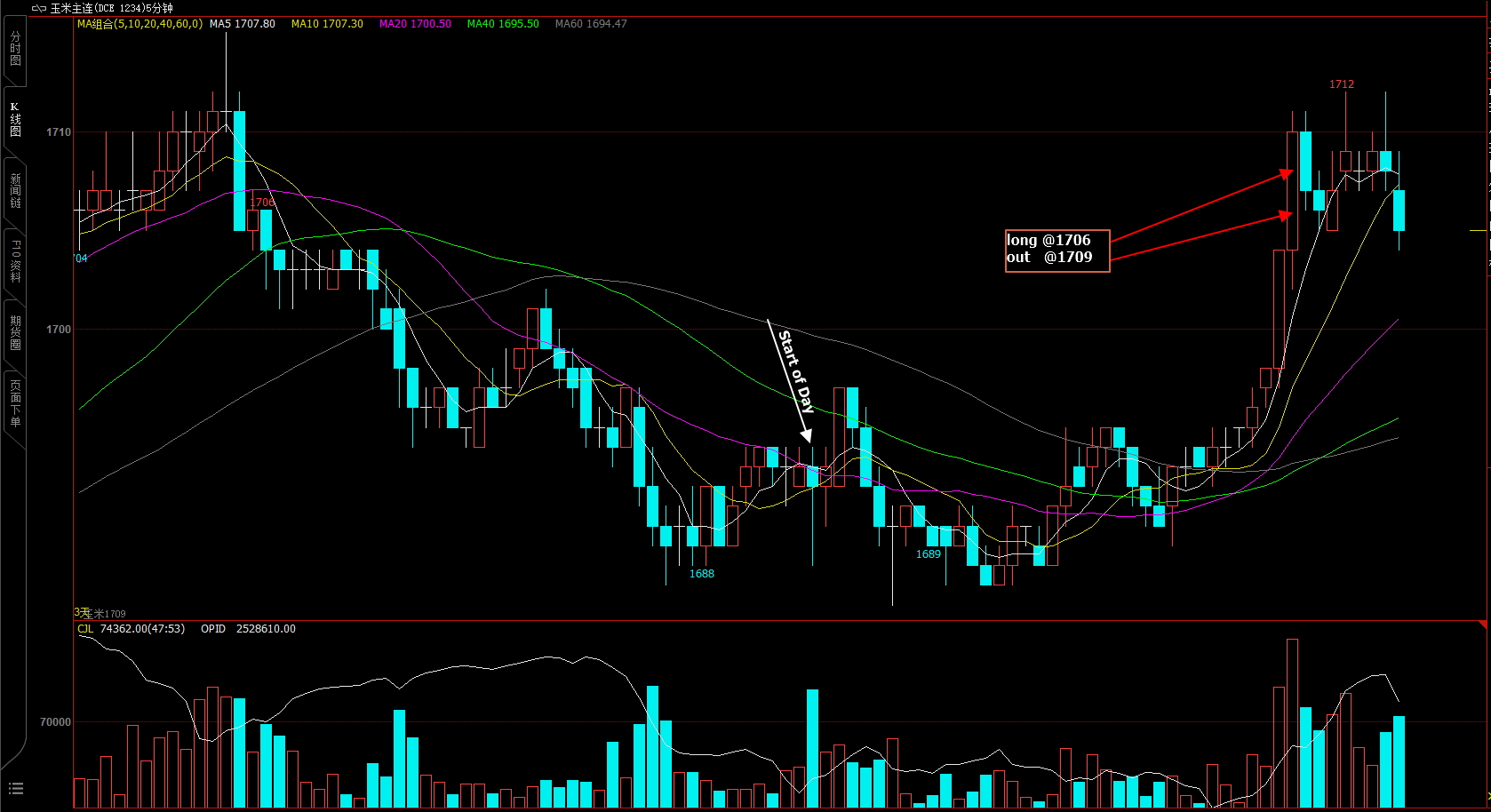Screen dimensions: 1491x812
Task: Click the OPID open interest label
Action: (x=213, y=629)
